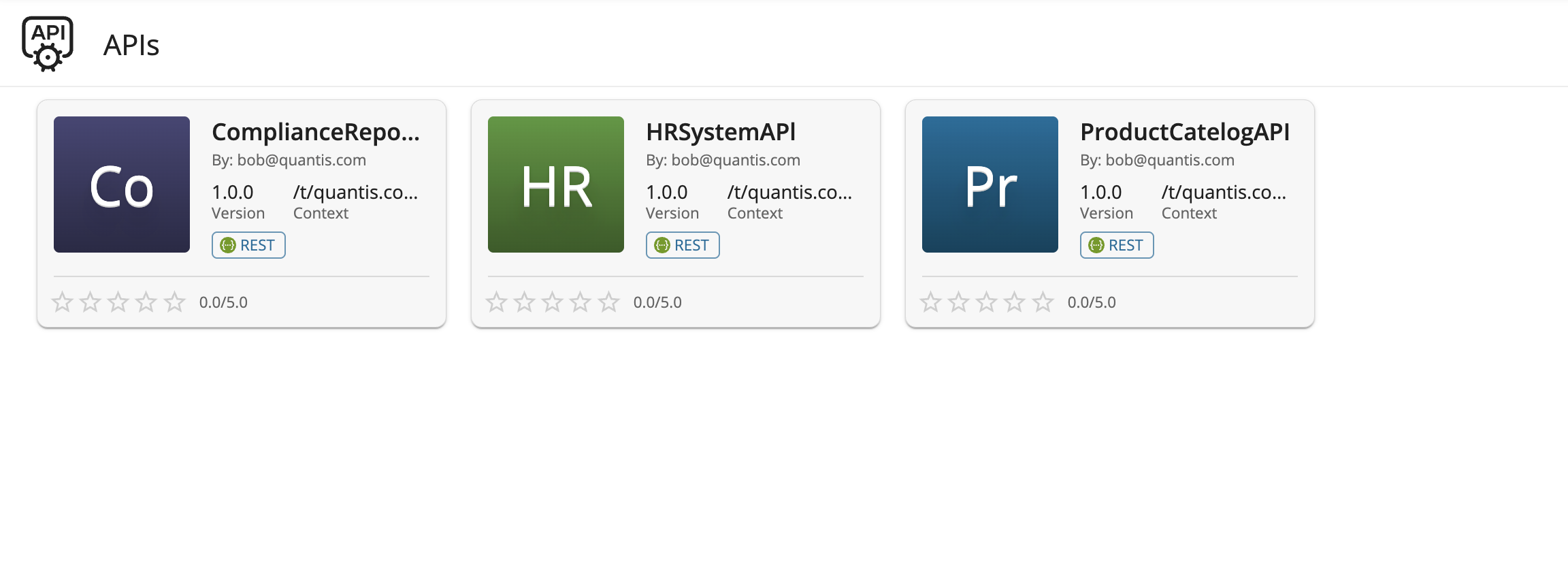Viewport: 1568px width, 576px height.
Task: Rate ProductCatelogAPI two stars
Action: pos(959,302)
